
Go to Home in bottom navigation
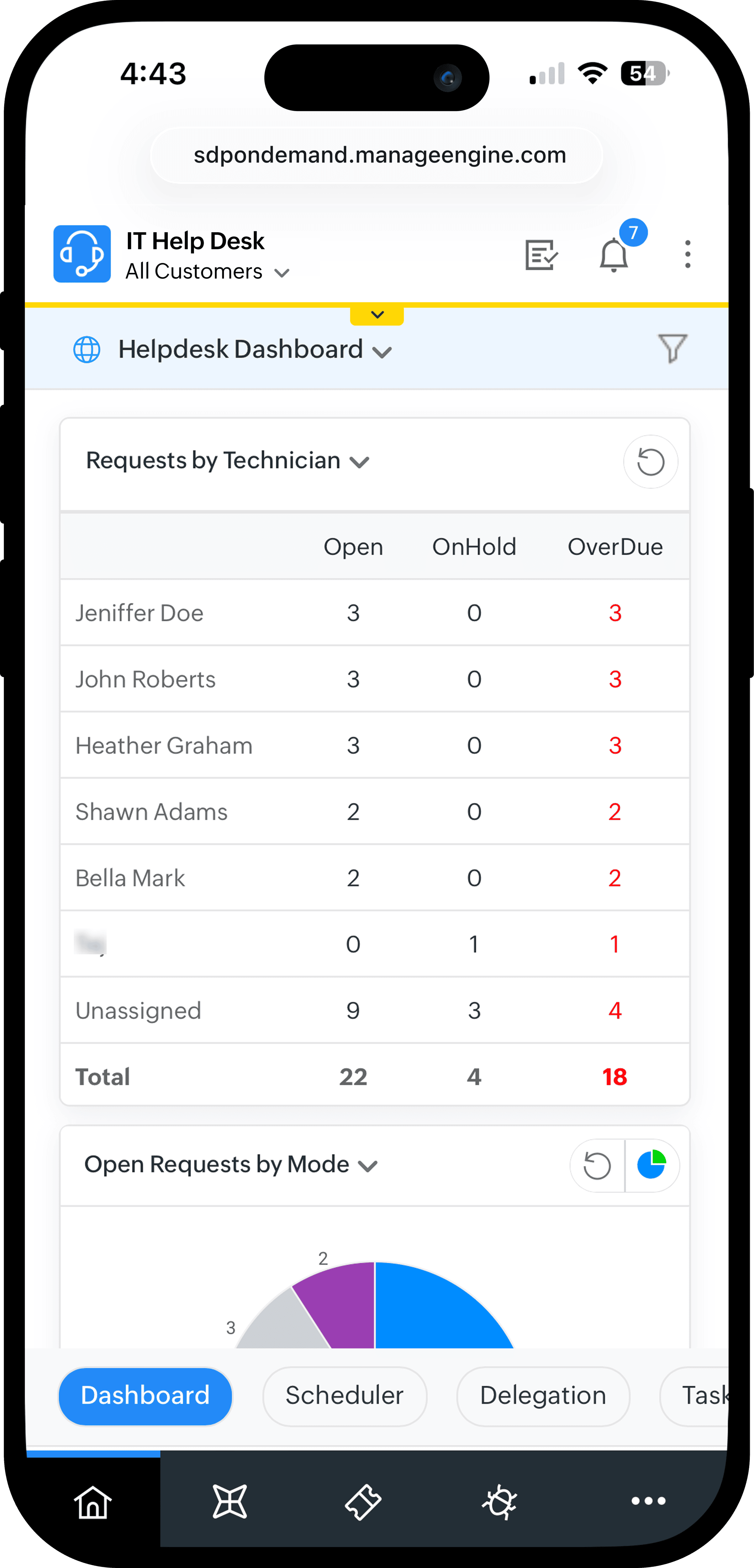(93, 1502)
